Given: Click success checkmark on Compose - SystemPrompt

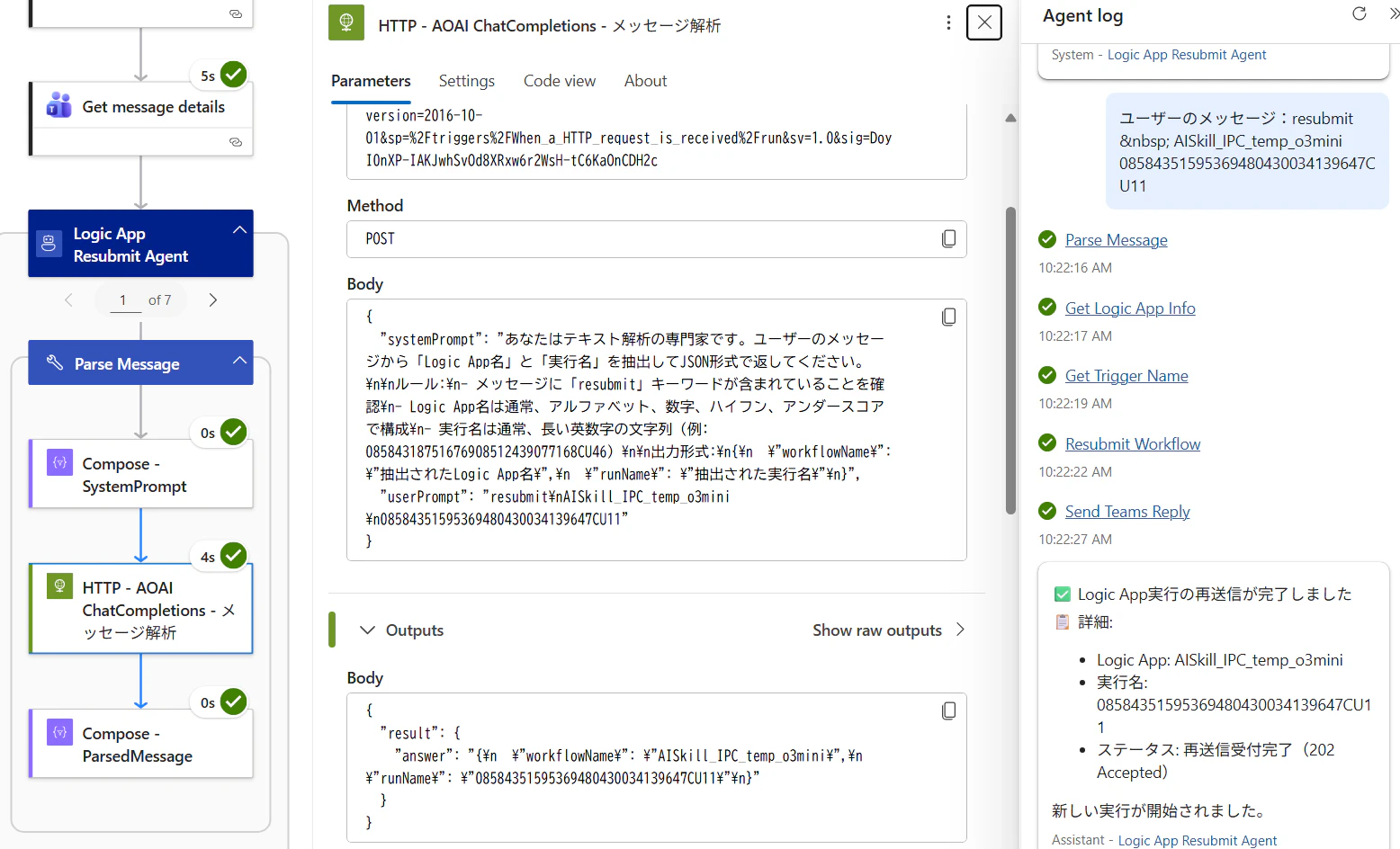Looking at the screenshot, I should tap(234, 432).
